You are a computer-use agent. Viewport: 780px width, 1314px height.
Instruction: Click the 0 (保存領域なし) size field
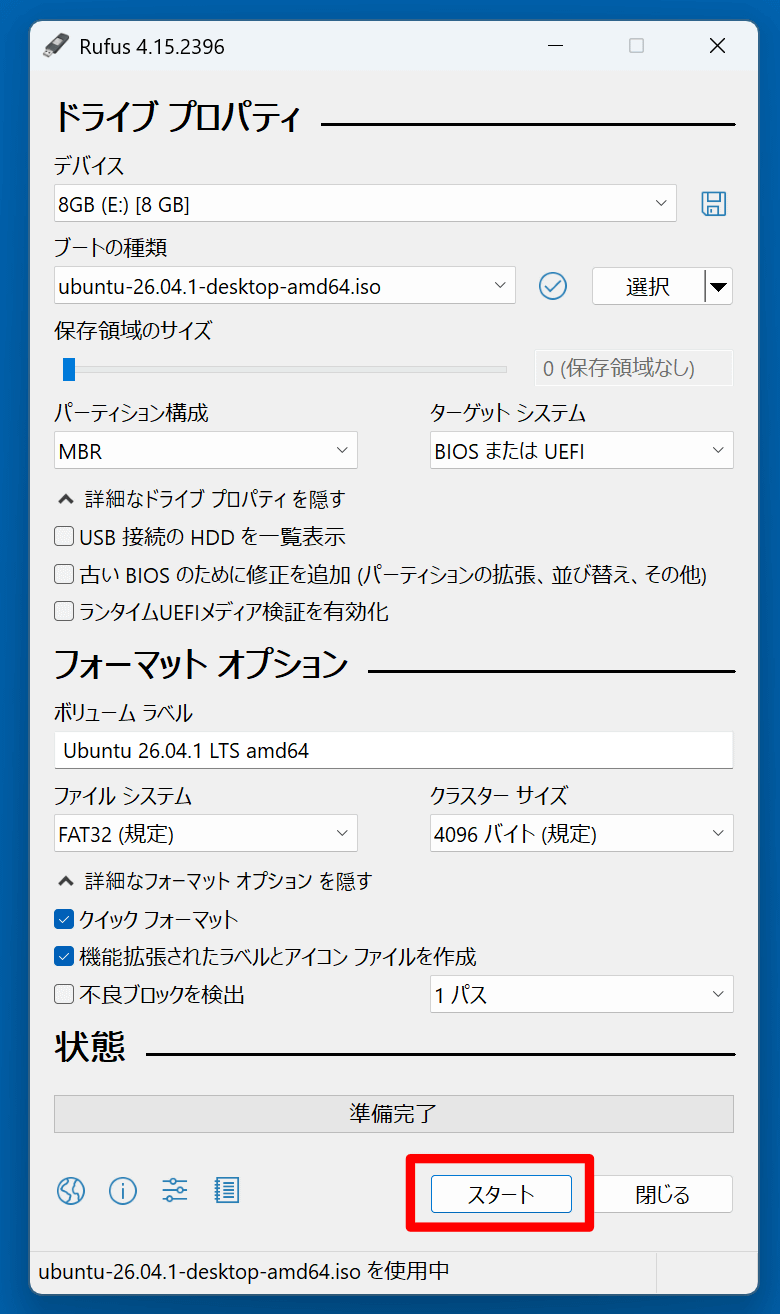tap(633, 368)
